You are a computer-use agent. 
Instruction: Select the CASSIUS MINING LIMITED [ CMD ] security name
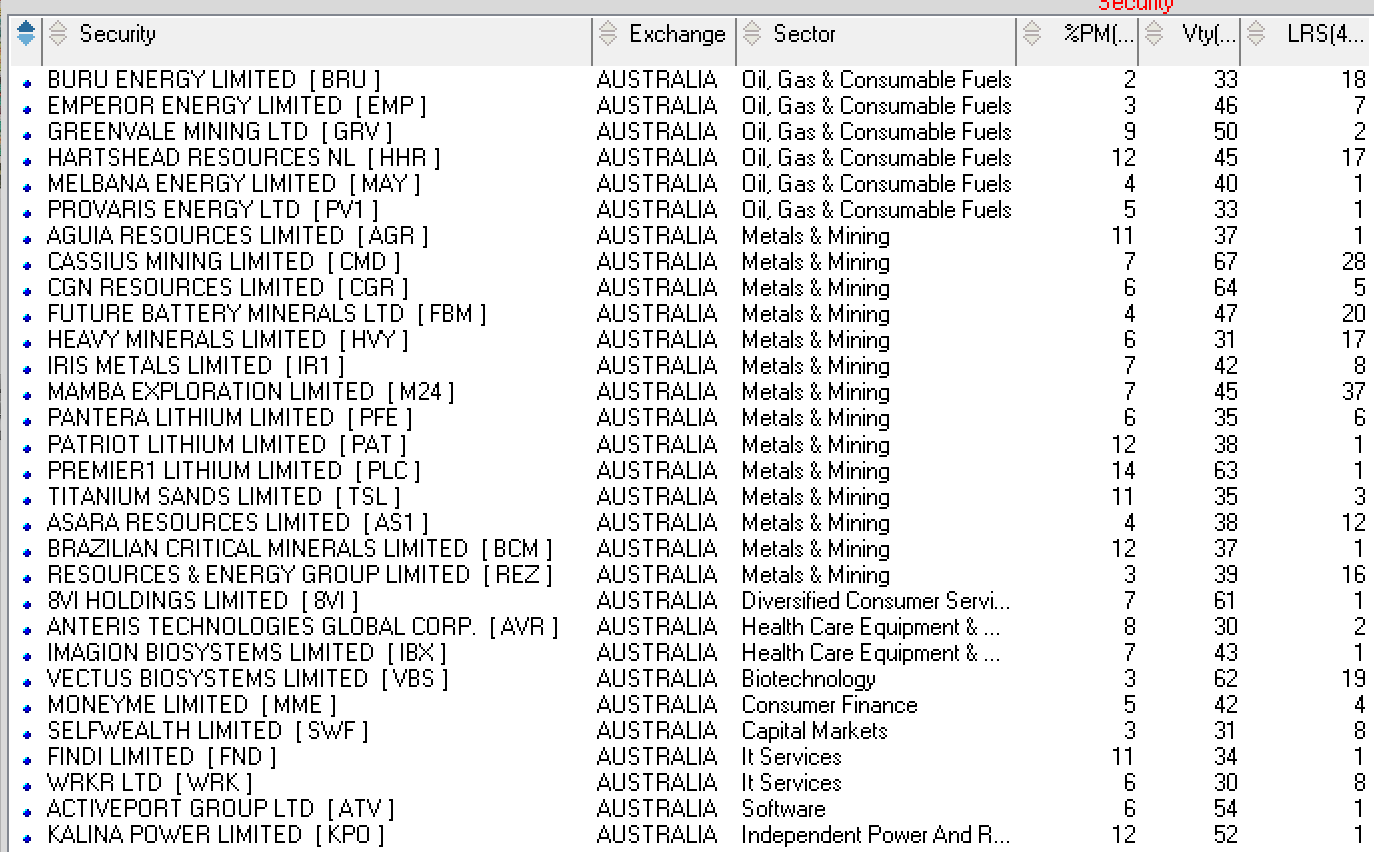pos(223,262)
